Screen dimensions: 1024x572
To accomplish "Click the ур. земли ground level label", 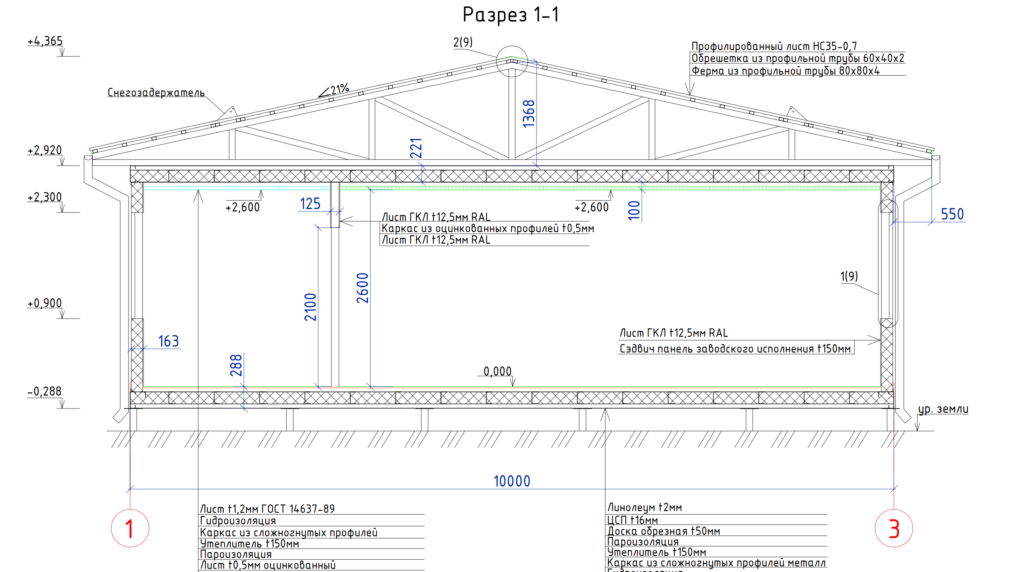I will tap(944, 410).
